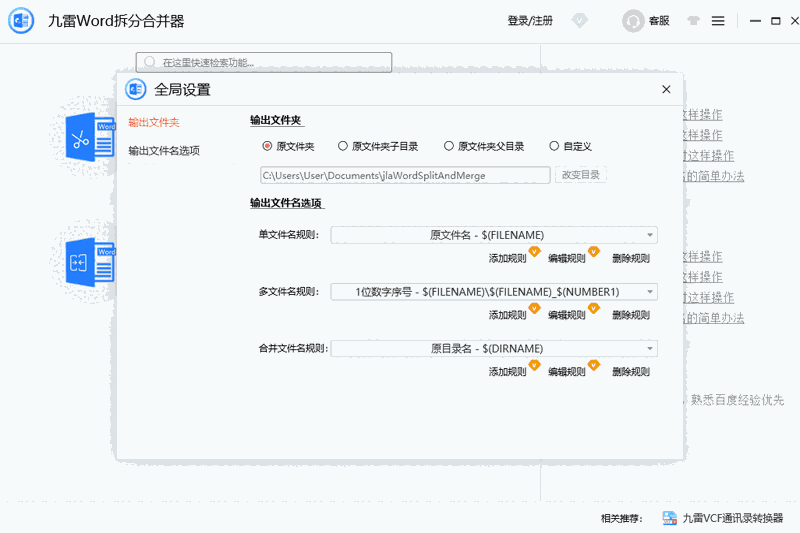The height and width of the screenshot is (533, 800).
Task: Click the 登录/注册 link
Action: click(x=530, y=21)
